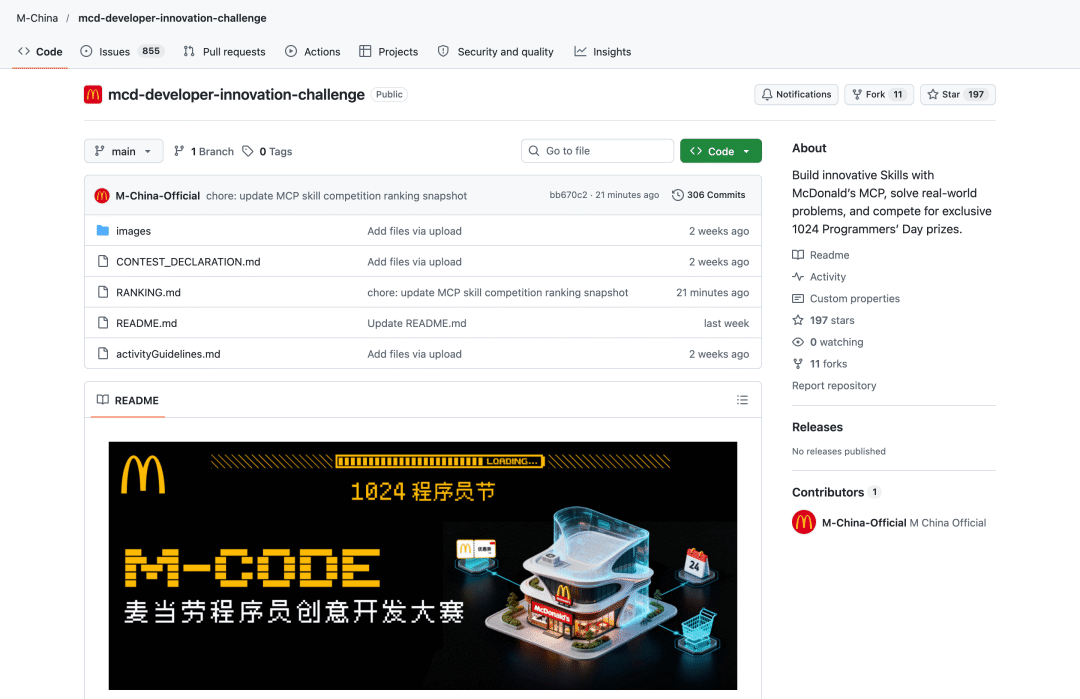Viewport: 1080px width, 699px height.
Task: View the 1 Branch link
Action: 204,152
